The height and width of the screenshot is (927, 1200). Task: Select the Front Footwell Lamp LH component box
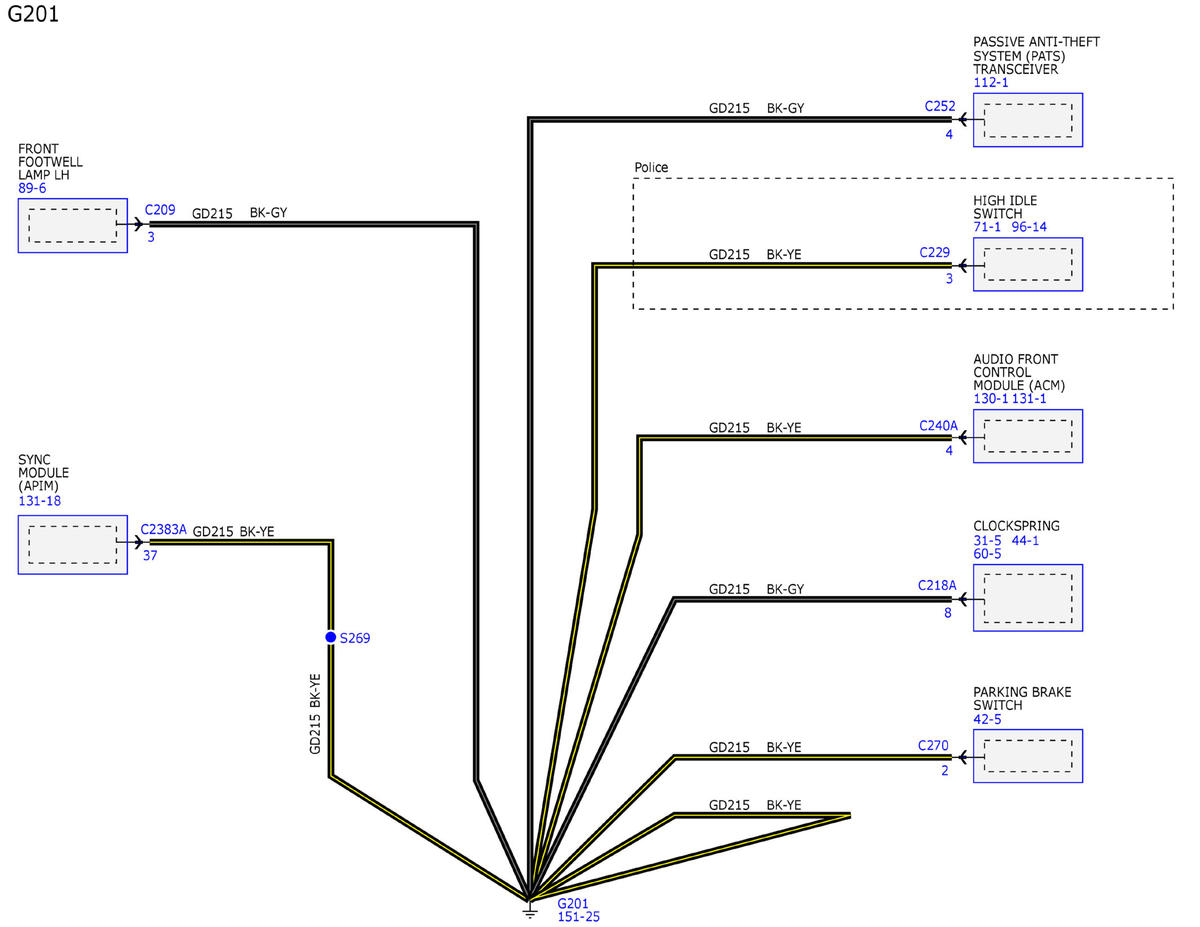[x=72, y=225]
